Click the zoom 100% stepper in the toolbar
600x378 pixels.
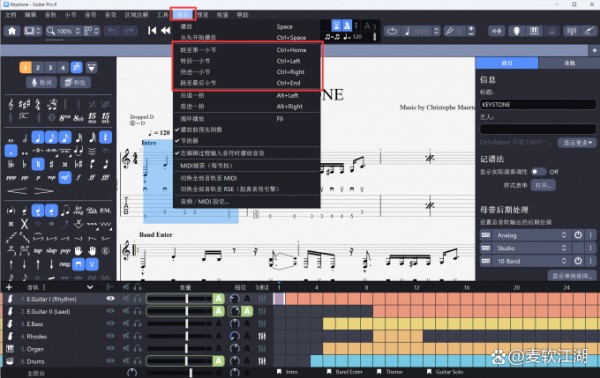click(78, 31)
